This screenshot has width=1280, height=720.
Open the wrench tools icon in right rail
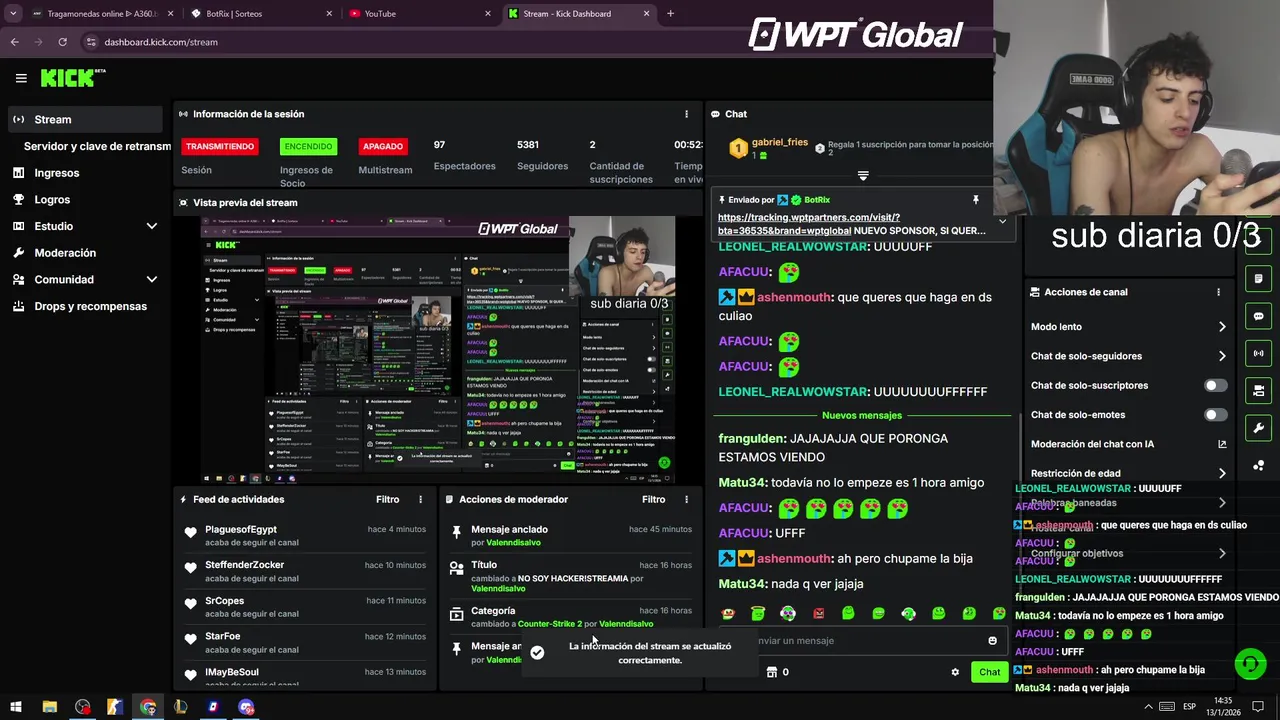click(1259, 428)
